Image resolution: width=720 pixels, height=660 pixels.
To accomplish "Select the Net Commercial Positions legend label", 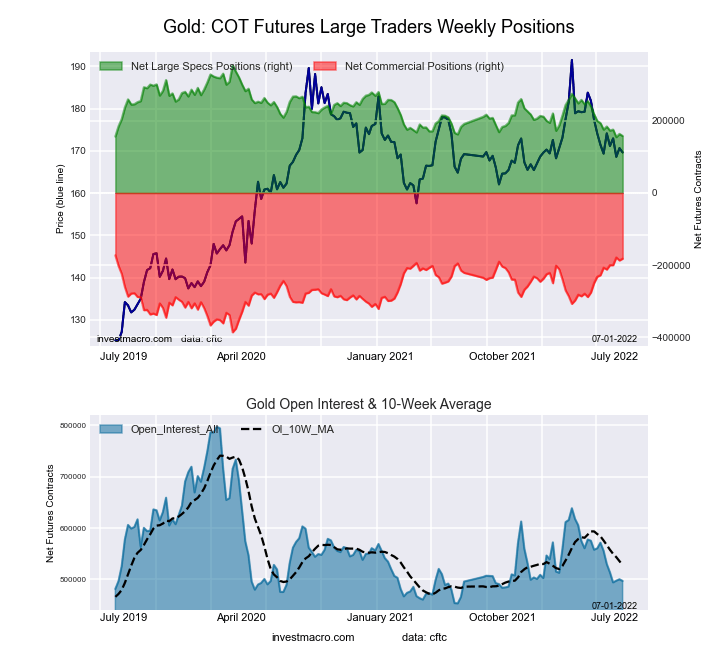I will (x=423, y=66).
